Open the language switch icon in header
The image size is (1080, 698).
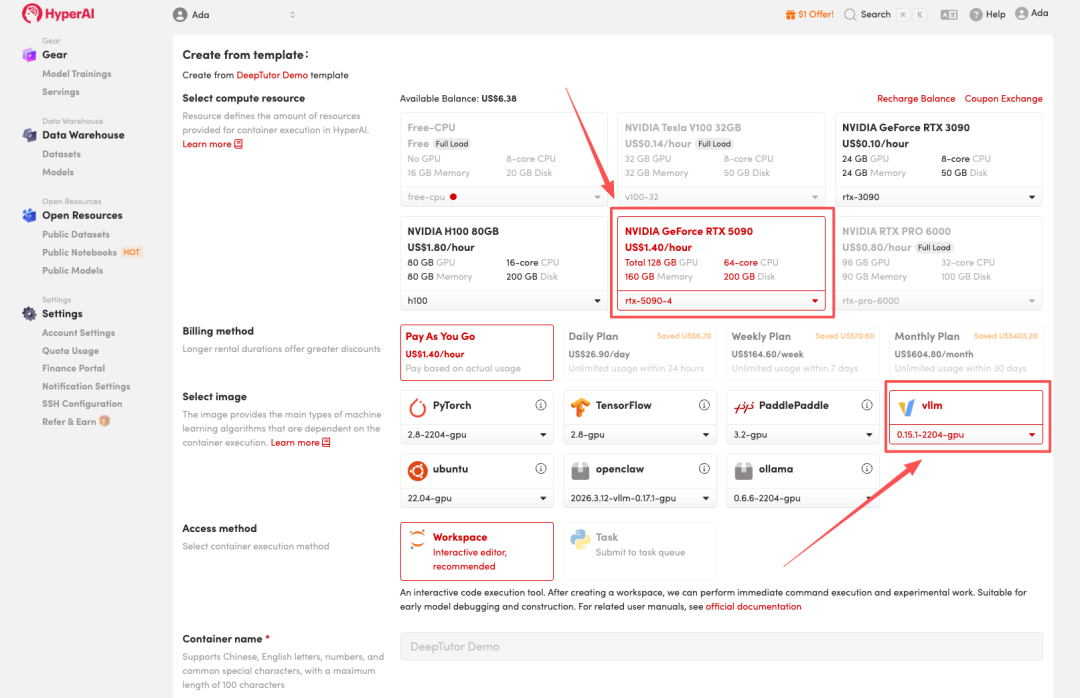[x=948, y=15]
